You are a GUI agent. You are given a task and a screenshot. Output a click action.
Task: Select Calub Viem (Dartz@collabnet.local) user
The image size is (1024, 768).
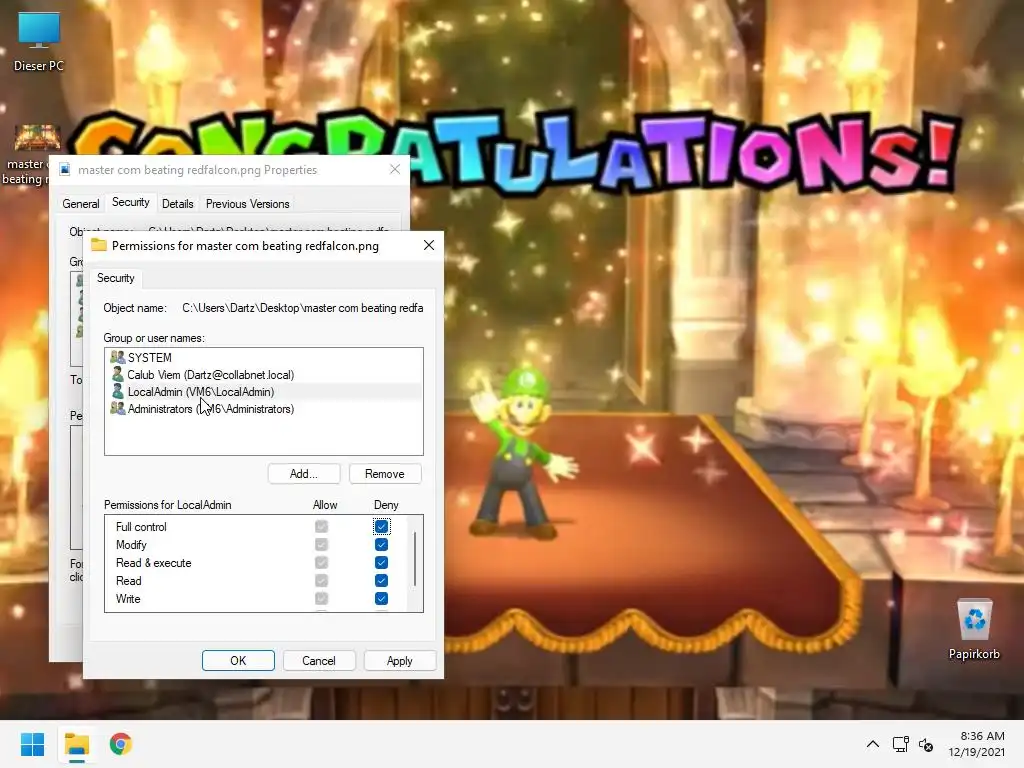(x=264, y=374)
